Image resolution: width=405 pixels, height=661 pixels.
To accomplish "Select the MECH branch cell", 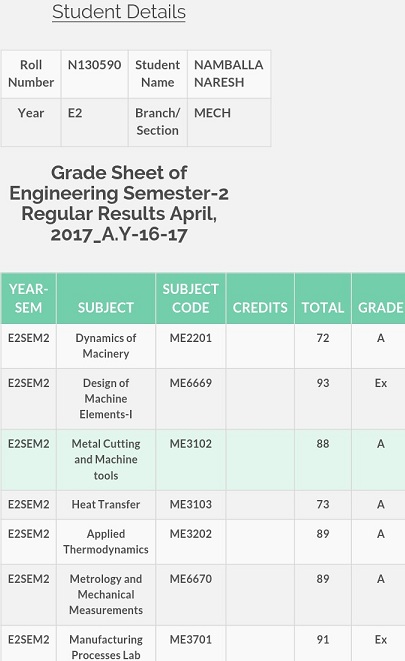I will click(x=229, y=123).
